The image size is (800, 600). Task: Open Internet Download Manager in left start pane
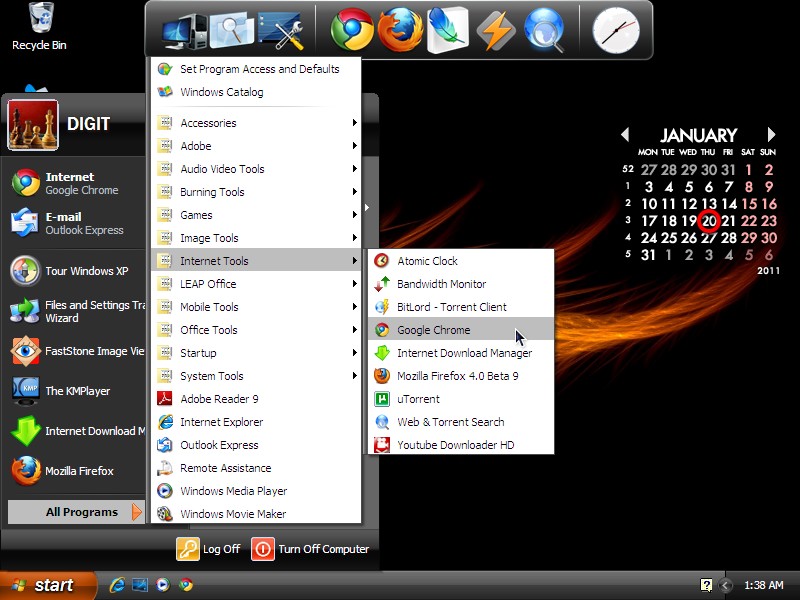click(x=77, y=431)
